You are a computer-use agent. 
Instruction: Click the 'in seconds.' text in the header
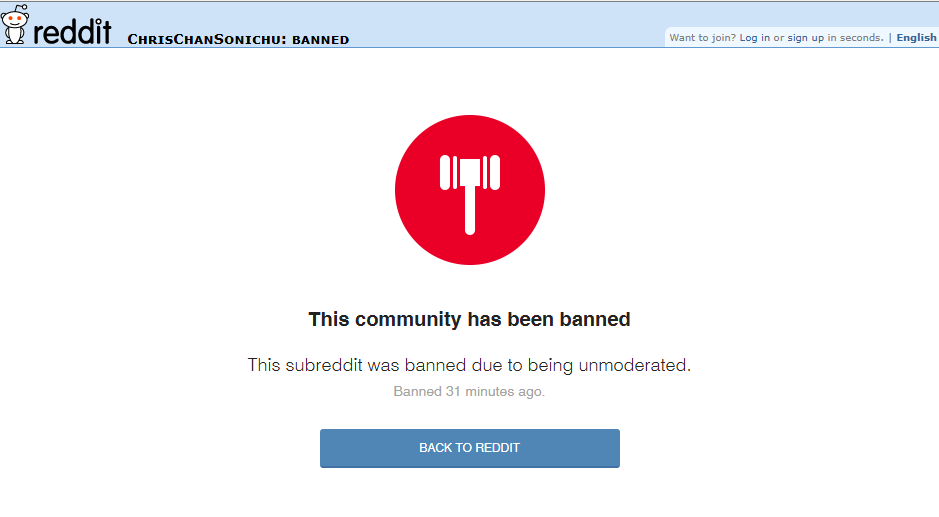(855, 38)
